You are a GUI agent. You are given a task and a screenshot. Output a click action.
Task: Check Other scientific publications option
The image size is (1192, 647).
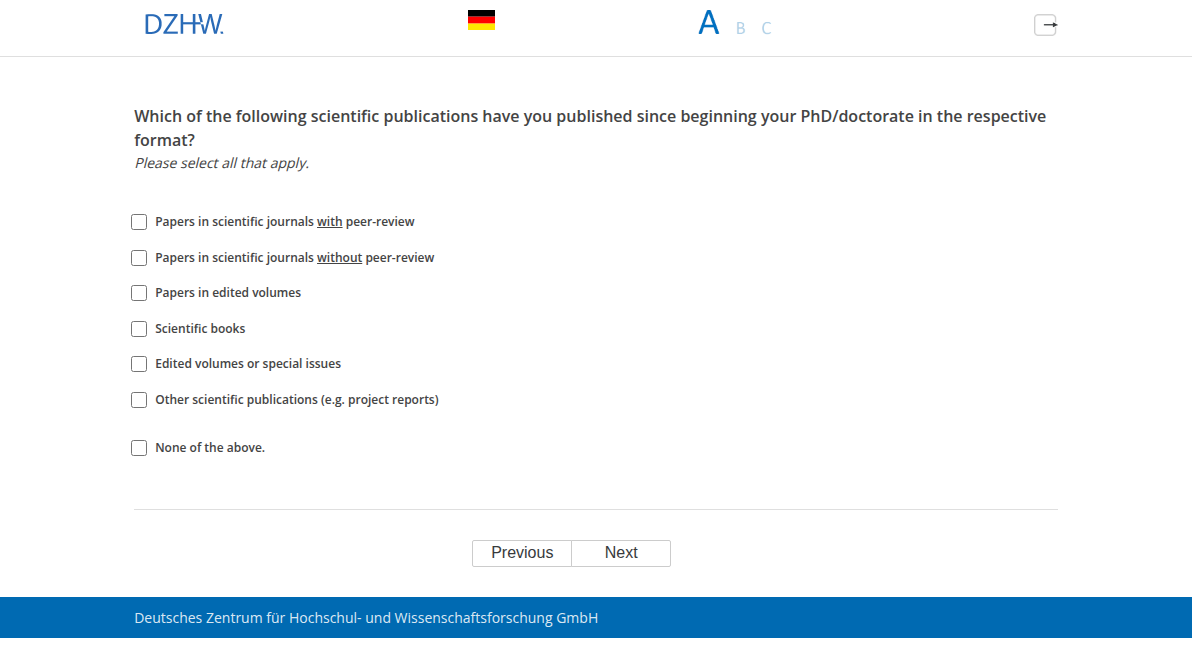139,399
